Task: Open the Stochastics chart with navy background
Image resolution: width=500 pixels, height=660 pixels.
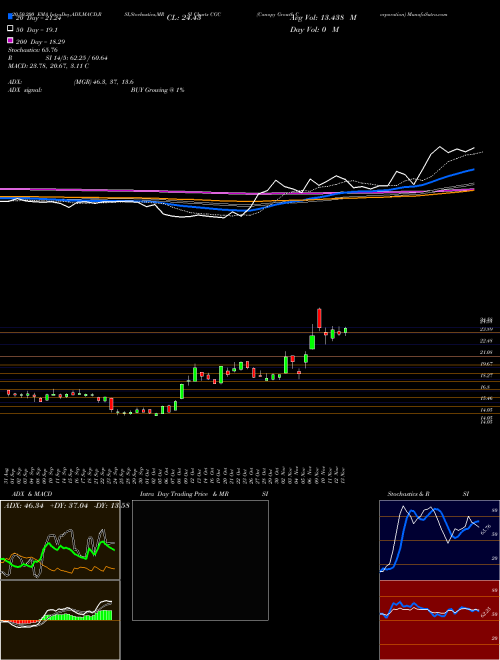Action: coord(439,540)
